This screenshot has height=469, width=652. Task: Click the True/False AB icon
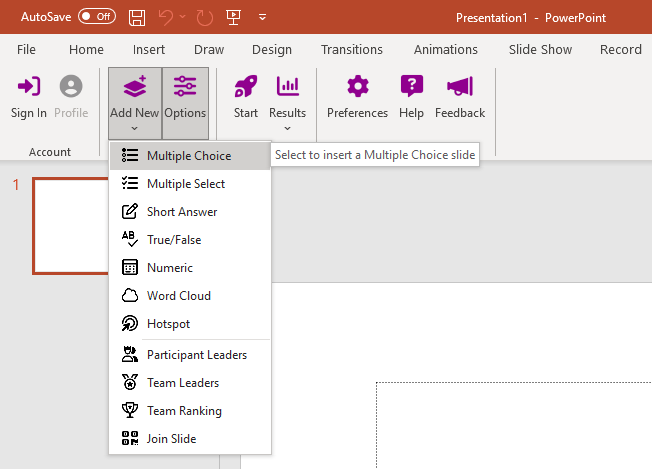[130, 239]
